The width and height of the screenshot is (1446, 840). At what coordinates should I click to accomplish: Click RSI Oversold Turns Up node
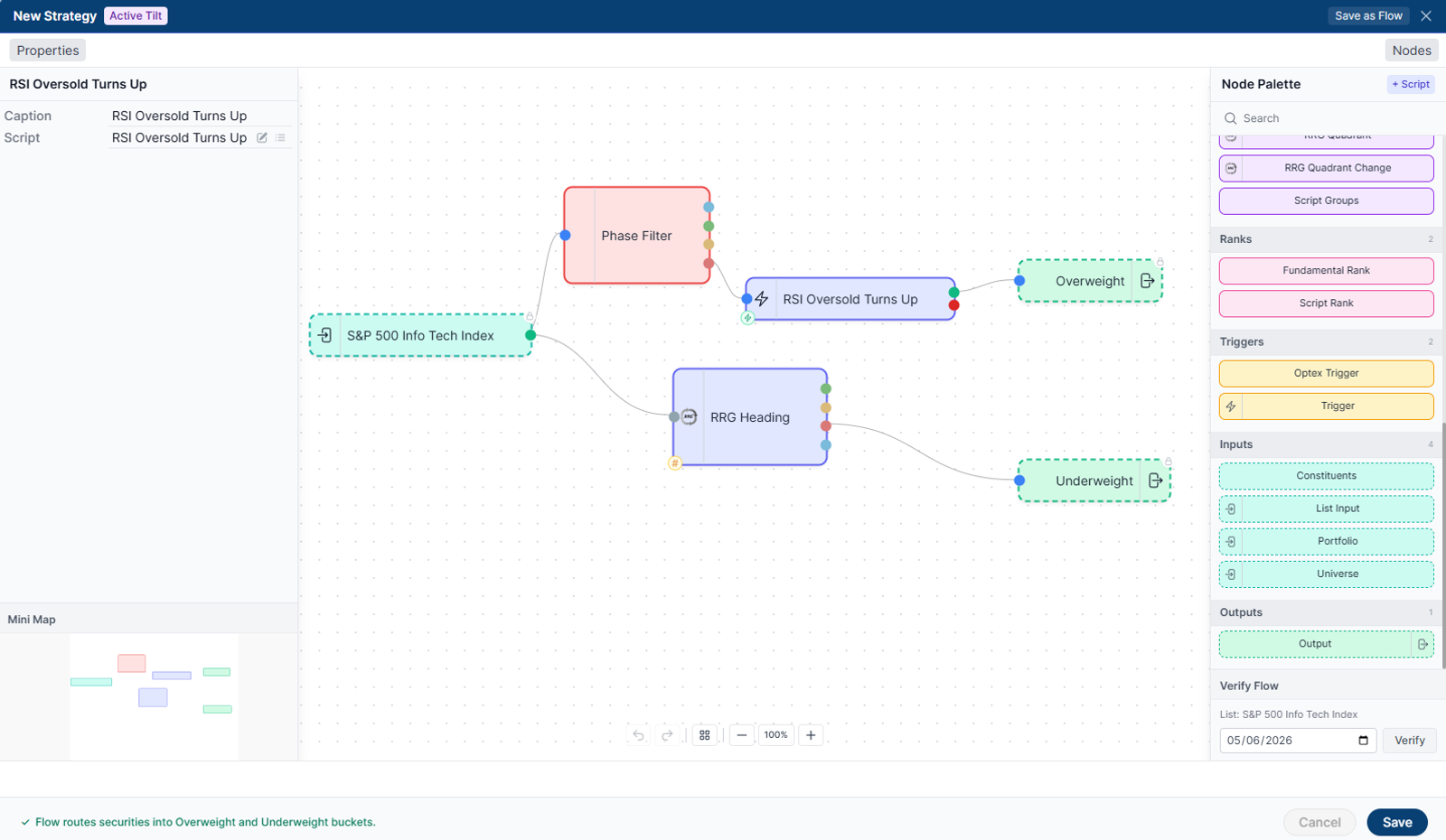[850, 299]
